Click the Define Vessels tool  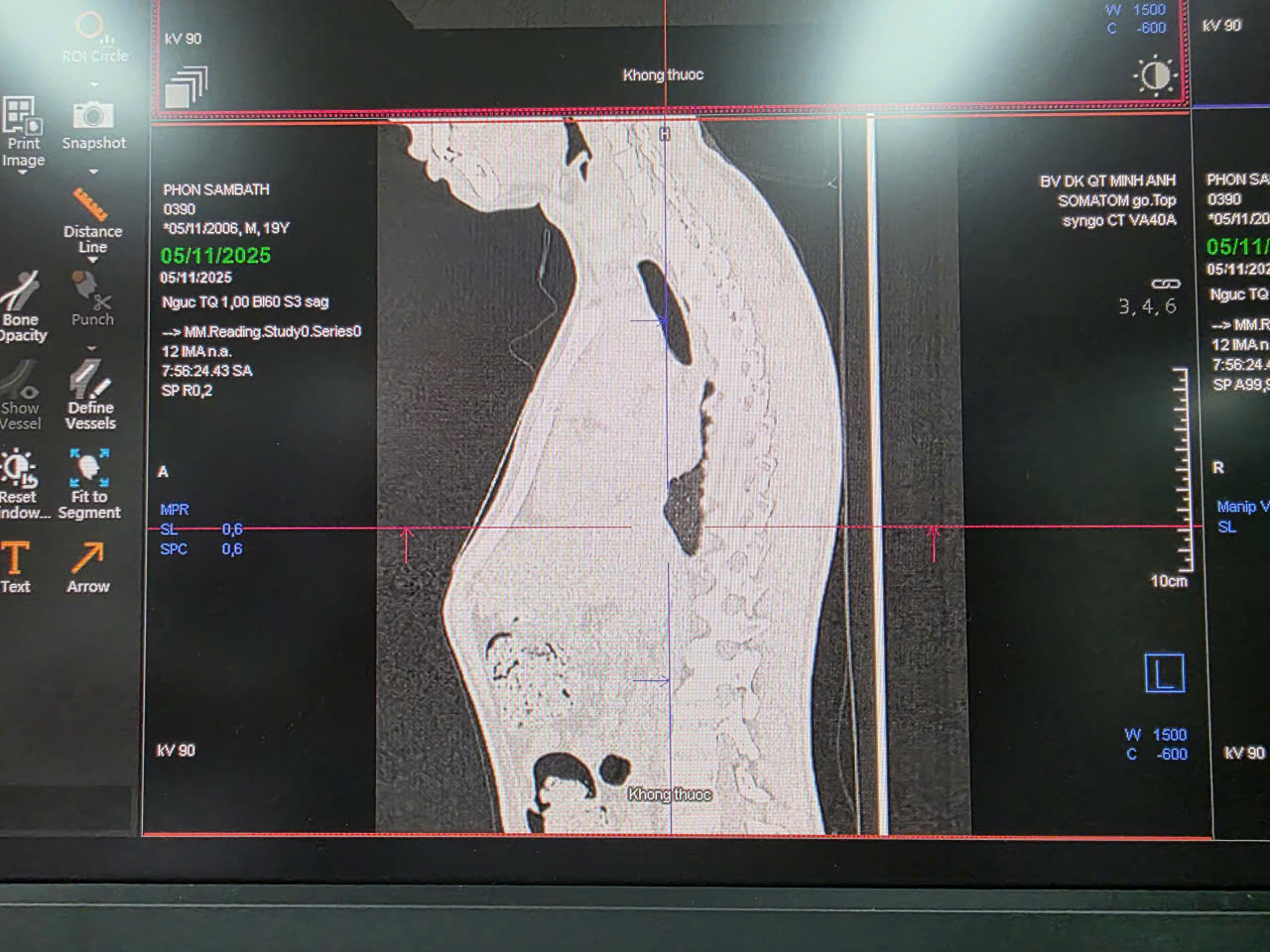89,379
